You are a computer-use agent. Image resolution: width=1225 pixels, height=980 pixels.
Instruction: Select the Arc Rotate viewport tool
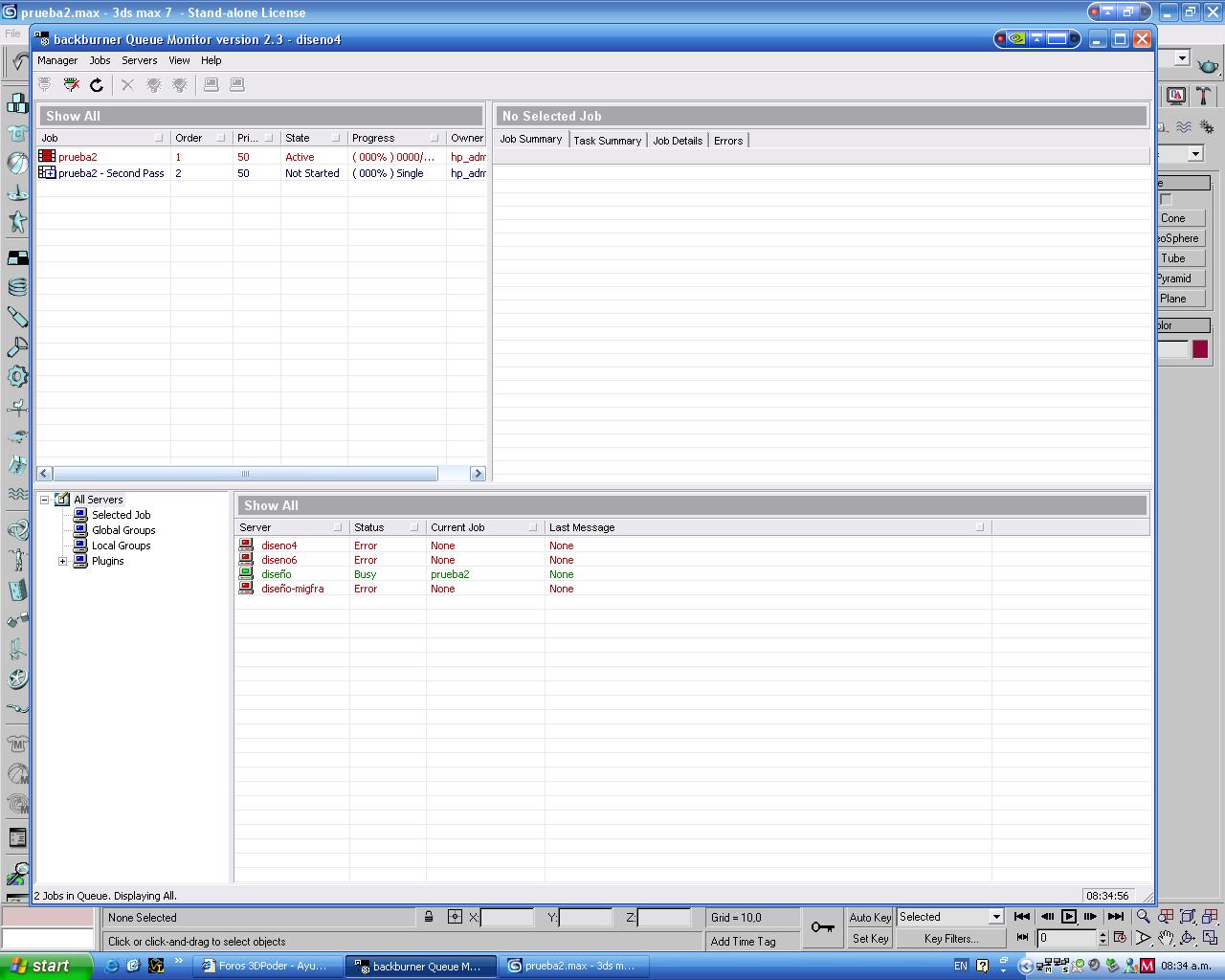(x=1188, y=938)
